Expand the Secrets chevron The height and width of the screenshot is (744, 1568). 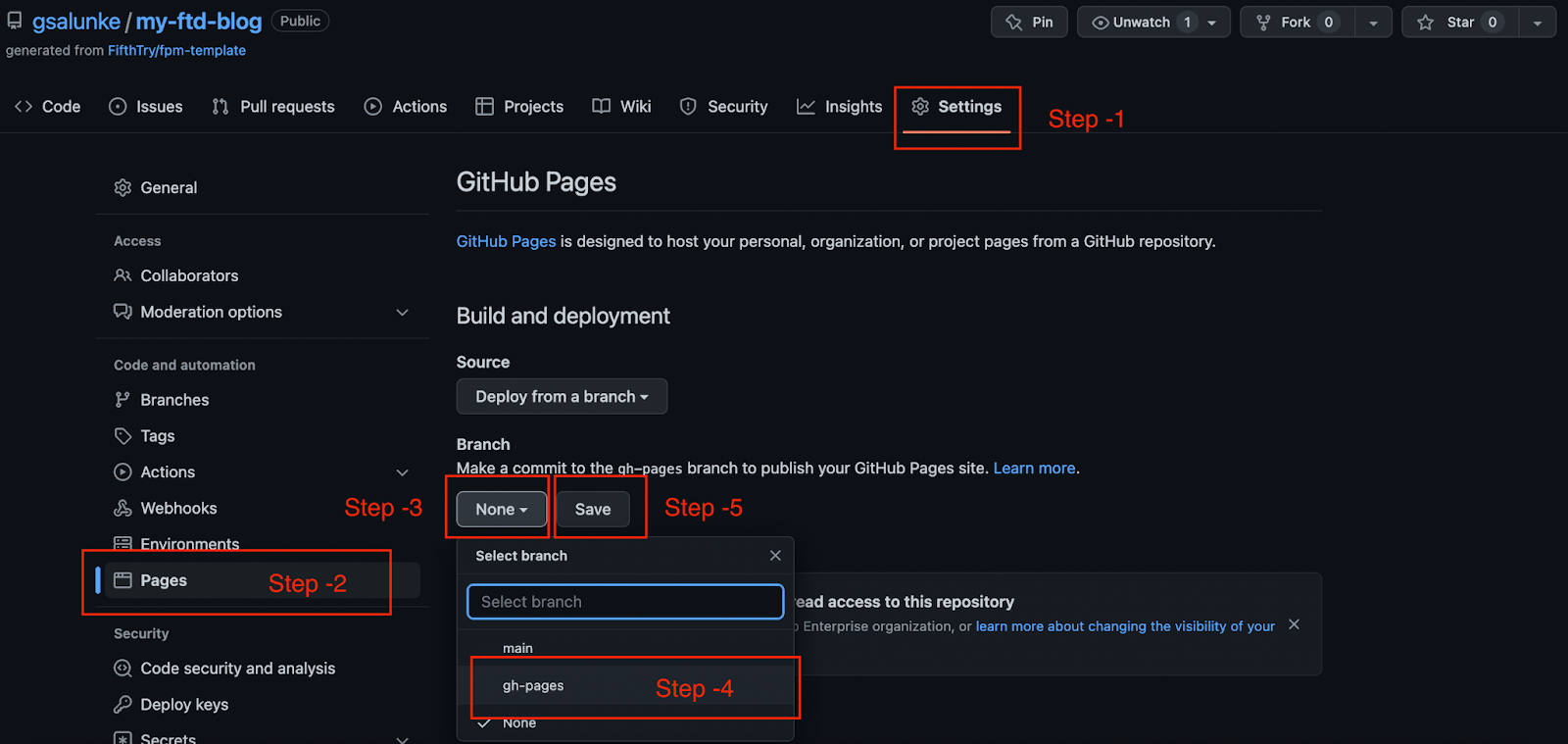click(402, 738)
